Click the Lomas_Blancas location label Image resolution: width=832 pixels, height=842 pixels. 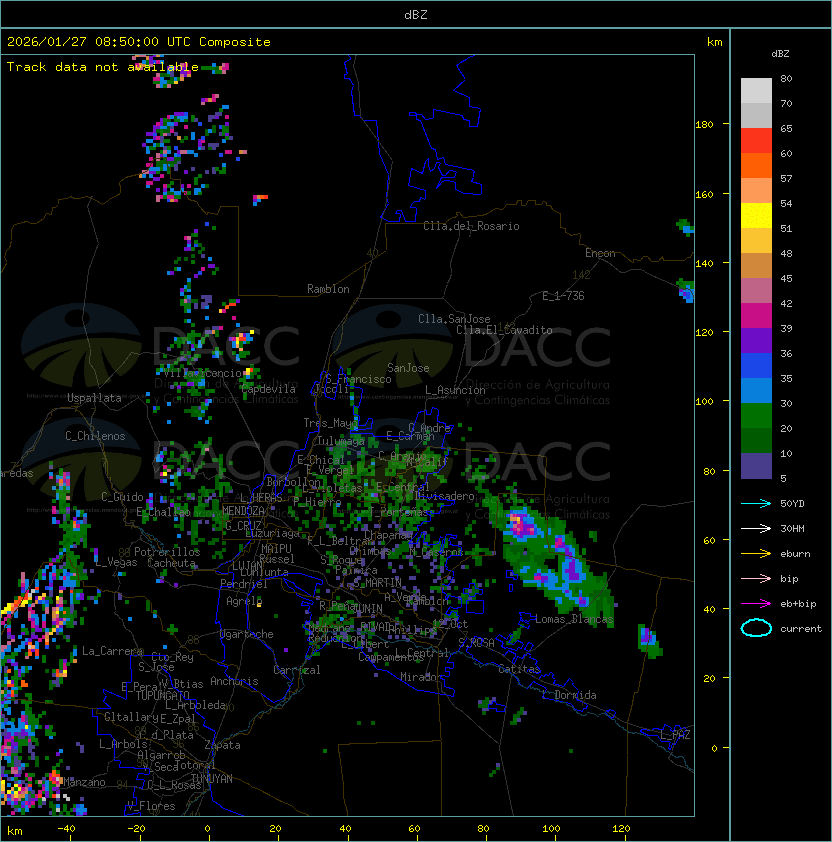pyautogui.click(x=572, y=619)
